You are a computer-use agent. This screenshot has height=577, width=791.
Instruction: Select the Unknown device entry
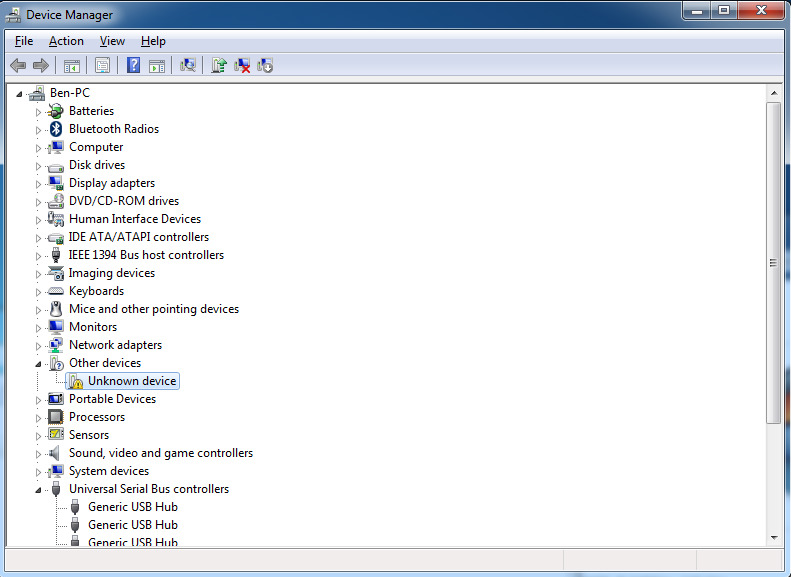pos(131,381)
